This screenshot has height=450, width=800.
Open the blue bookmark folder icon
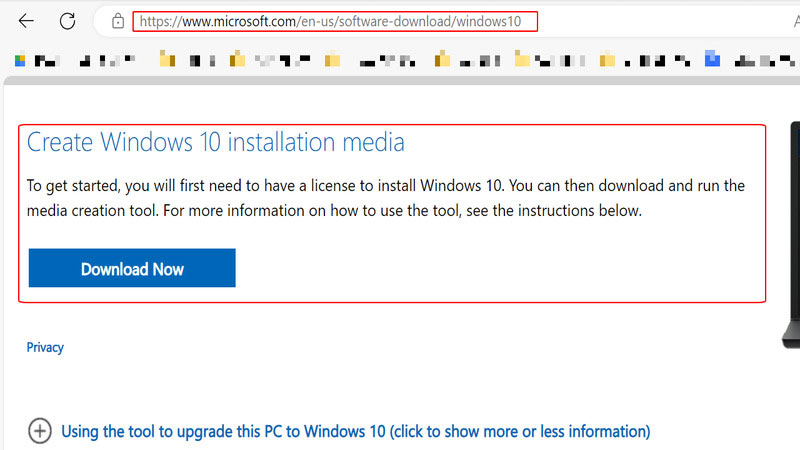[712, 59]
